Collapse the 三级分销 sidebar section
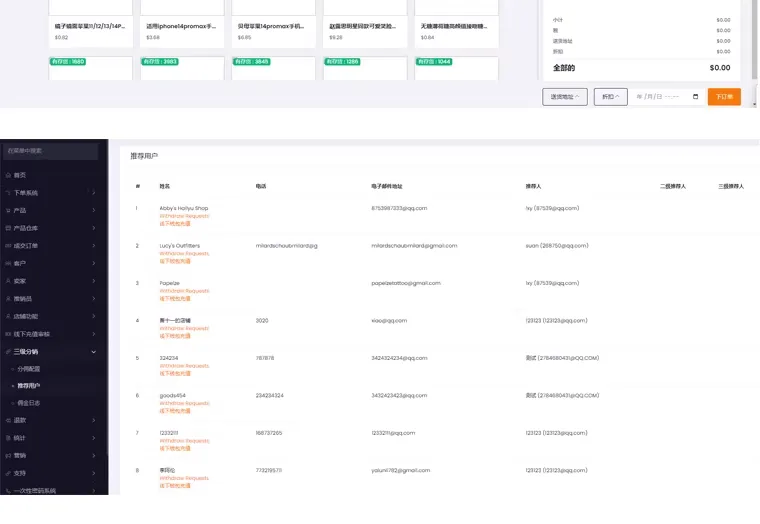Image resolution: width=760 pixels, height=524 pixels. point(93,352)
